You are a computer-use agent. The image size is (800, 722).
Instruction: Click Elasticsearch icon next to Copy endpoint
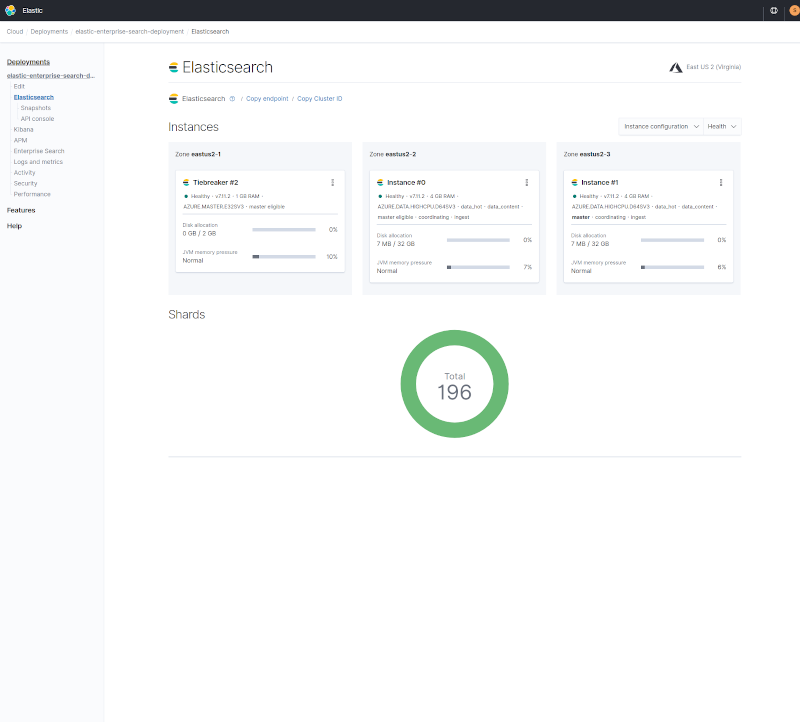(173, 99)
